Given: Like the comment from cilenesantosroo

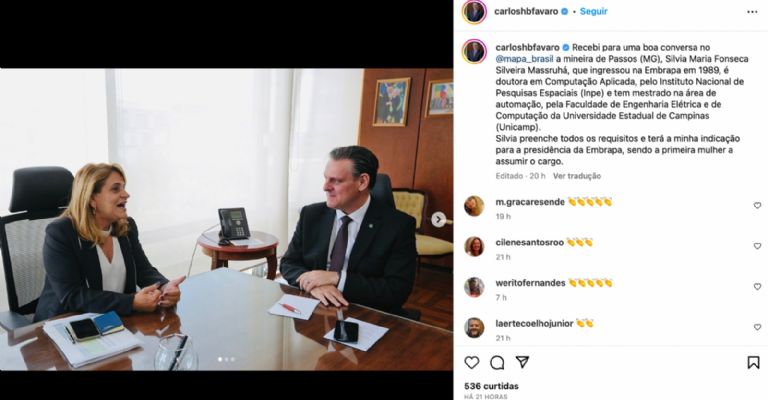Looking at the screenshot, I should click(757, 246).
